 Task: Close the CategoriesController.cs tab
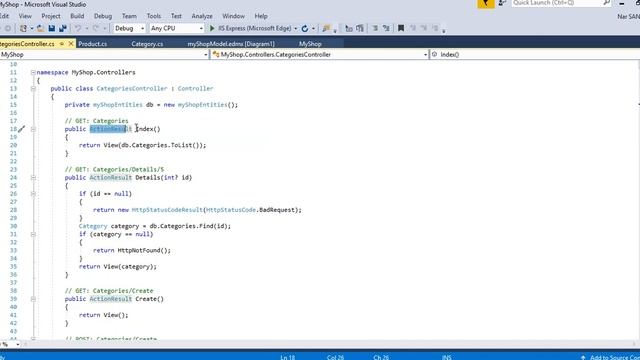click(x=71, y=43)
